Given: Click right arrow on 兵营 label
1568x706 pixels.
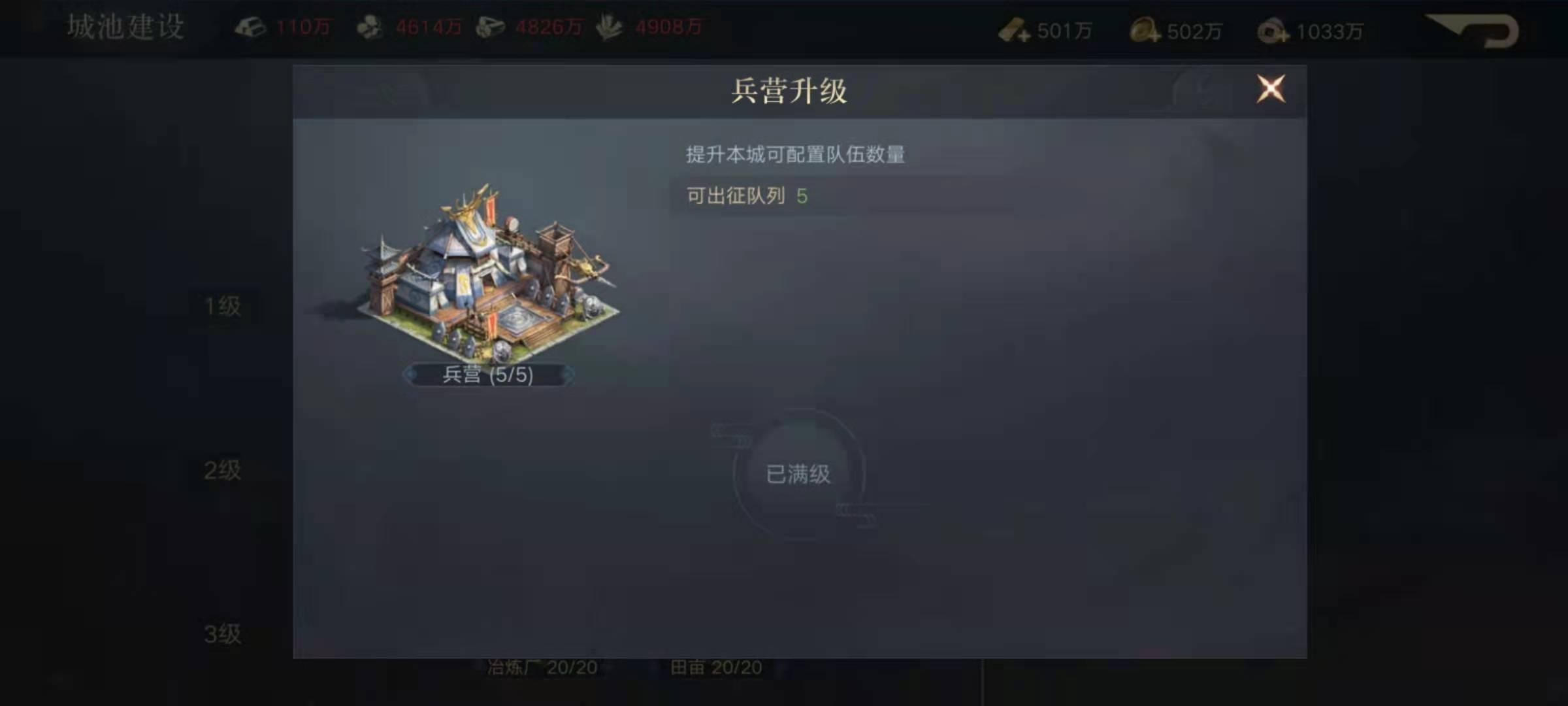Looking at the screenshot, I should 568,375.
